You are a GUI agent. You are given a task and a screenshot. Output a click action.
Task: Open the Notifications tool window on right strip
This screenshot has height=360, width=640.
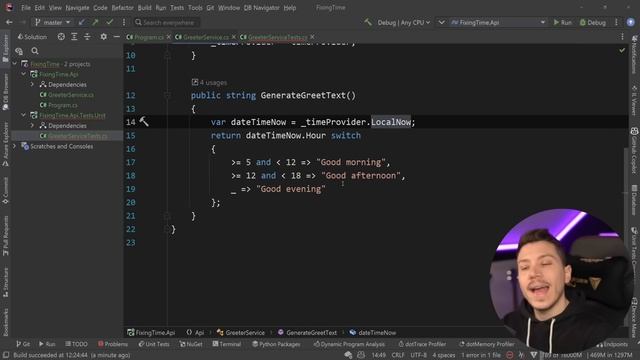tap(634, 54)
